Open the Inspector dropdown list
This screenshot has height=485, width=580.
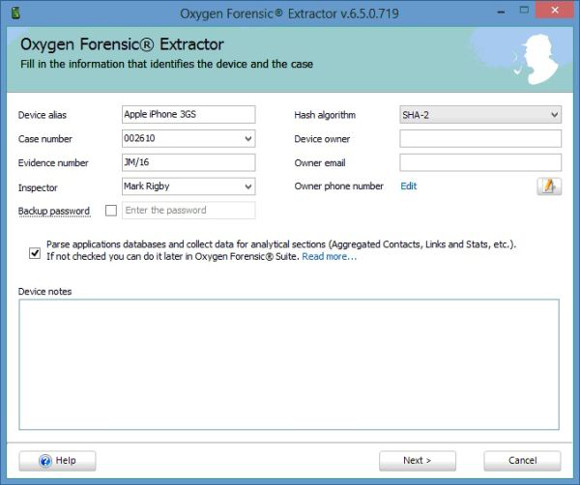click(248, 186)
